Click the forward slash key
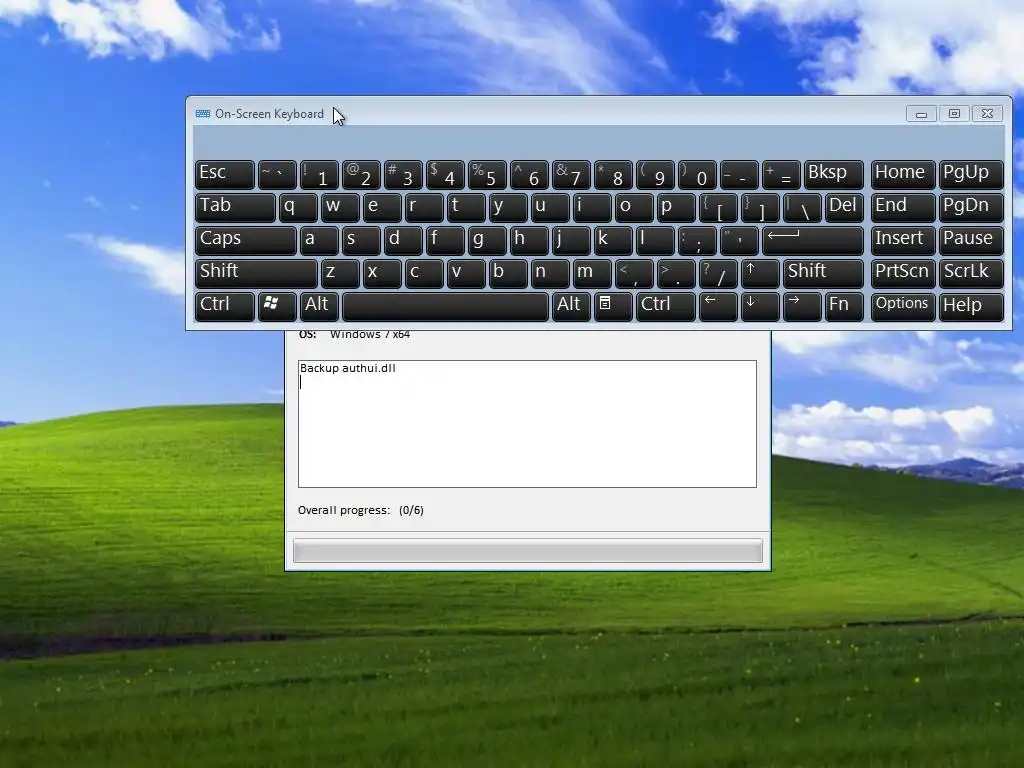This screenshot has height=768, width=1024. click(x=718, y=273)
